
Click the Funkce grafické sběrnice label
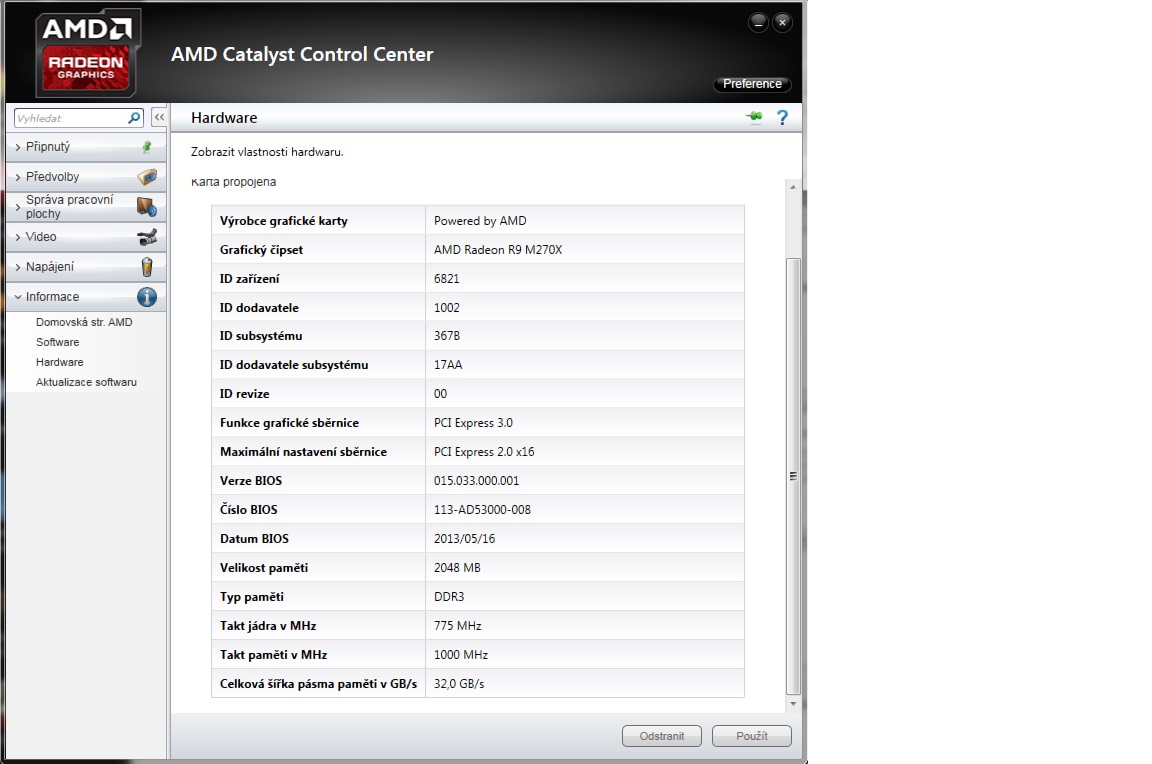pos(289,422)
